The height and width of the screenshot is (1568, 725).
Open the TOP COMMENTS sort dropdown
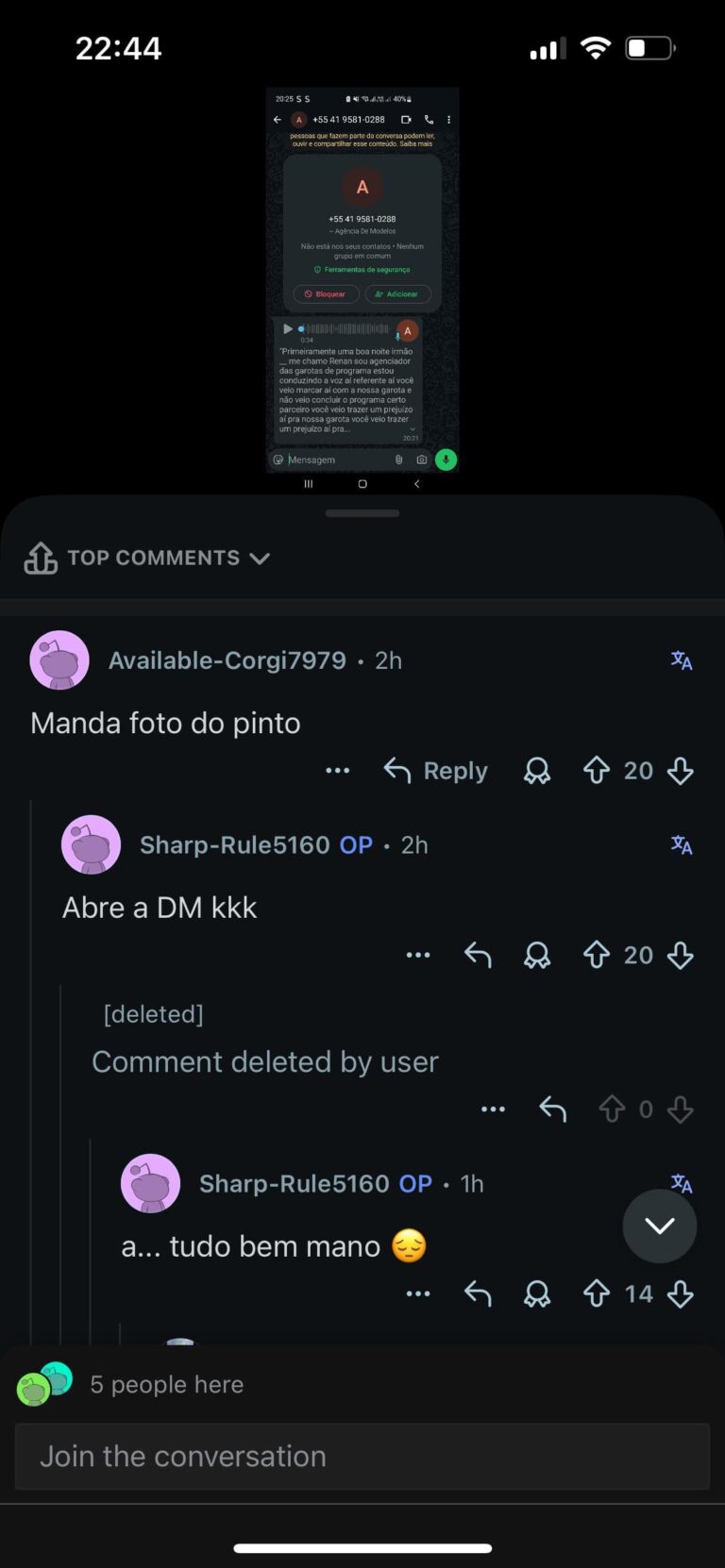pos(168,558)
